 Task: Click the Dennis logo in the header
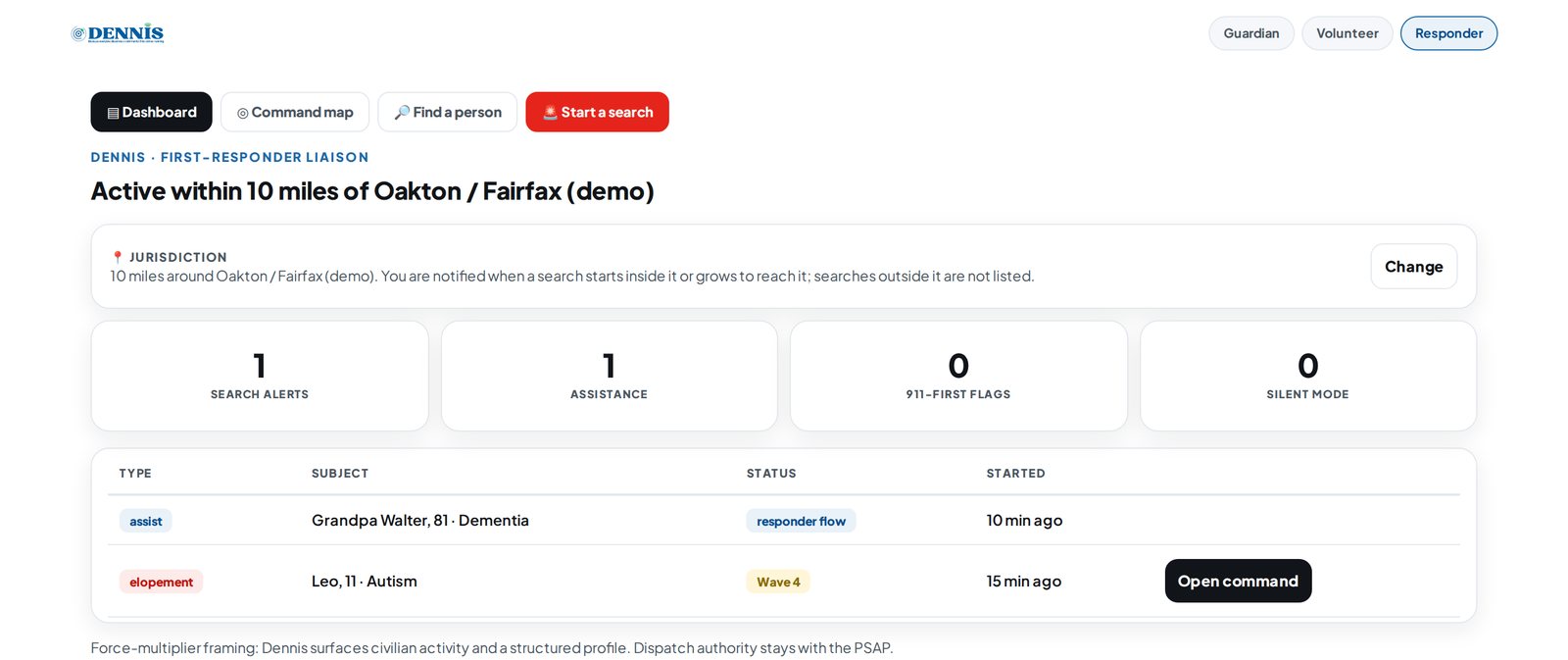pyautogui.click(x=118, y=33)
